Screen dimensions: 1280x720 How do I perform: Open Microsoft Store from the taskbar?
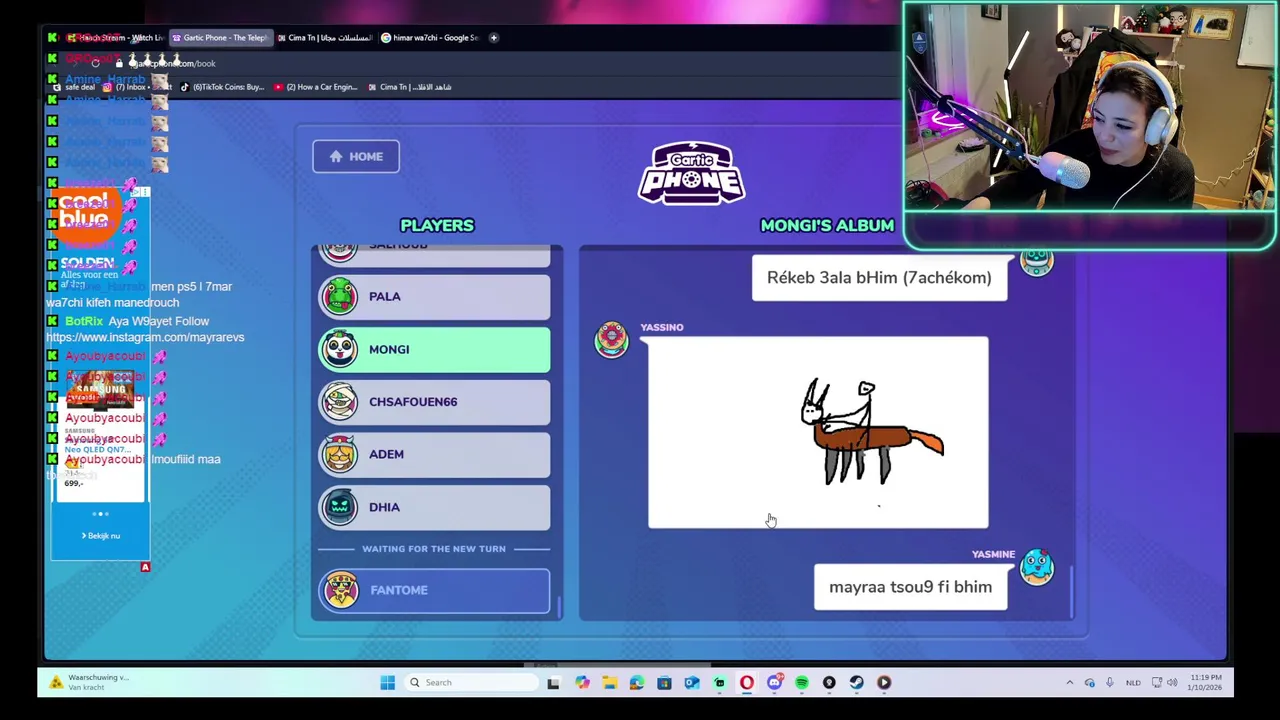point(664,682)
